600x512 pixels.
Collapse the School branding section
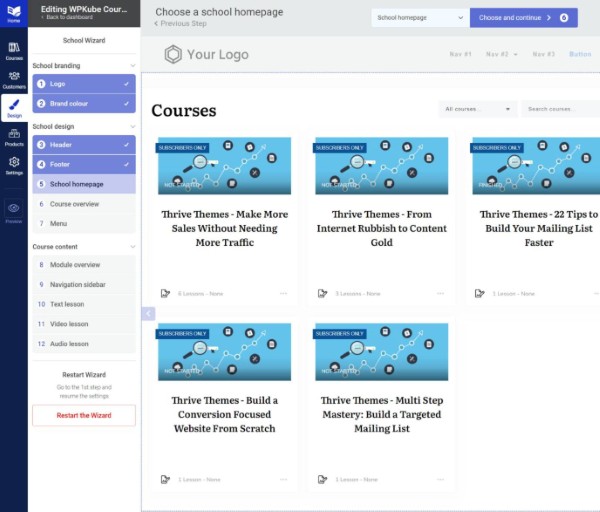[x=133, y=66]
